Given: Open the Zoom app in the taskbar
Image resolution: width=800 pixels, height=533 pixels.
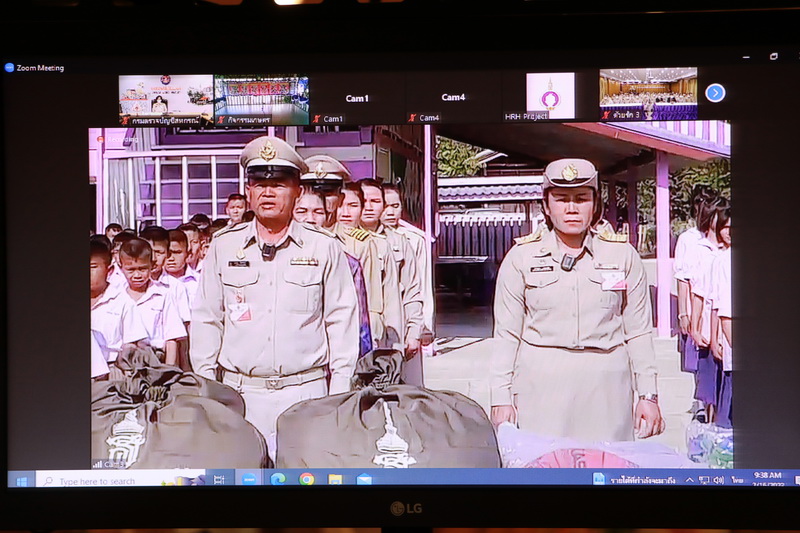Looking at the screenshot, I should point(249,479).
